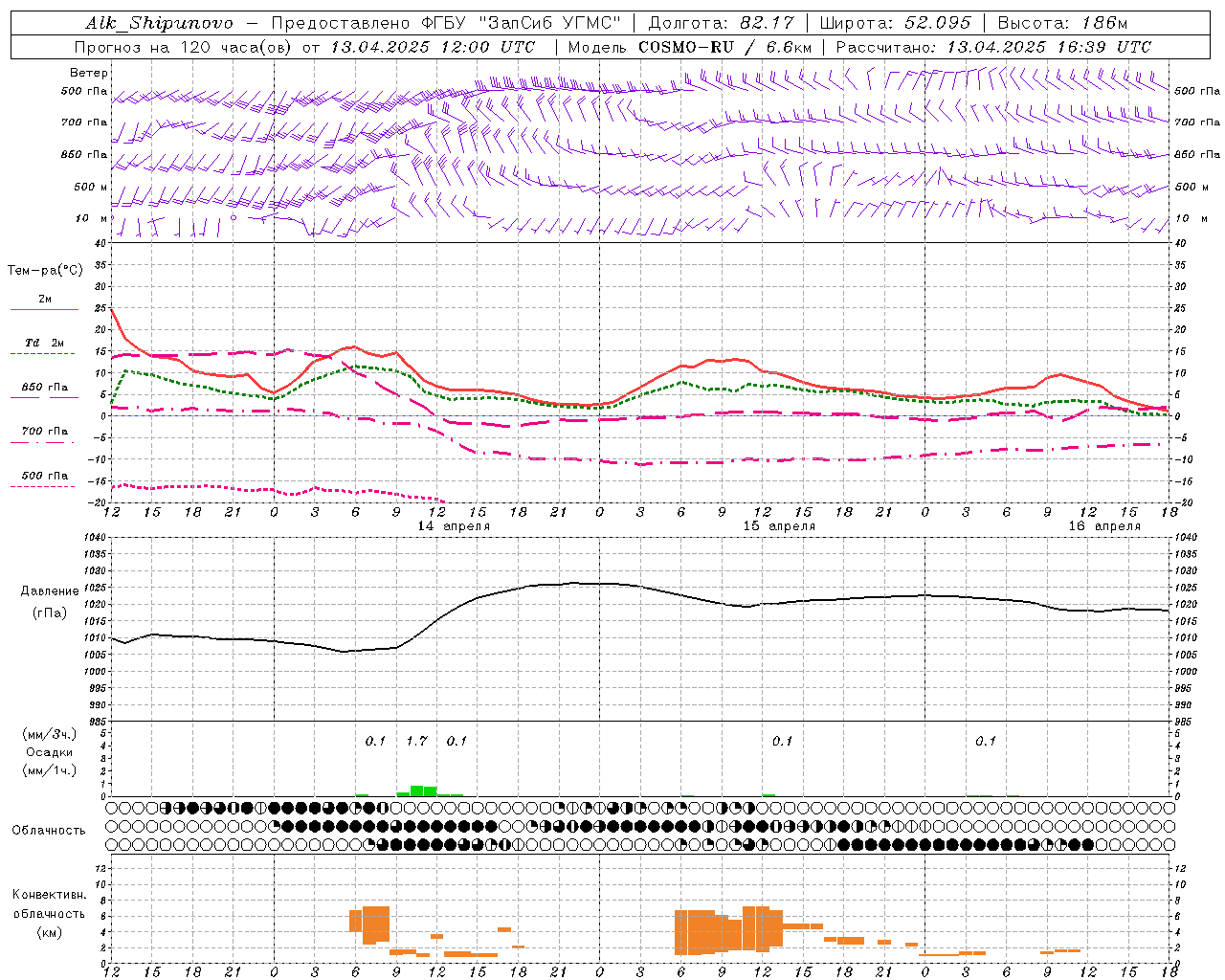Screen dimensions: 1225x980
Task: Click the 'Тем-ра(°C)' temperature label
Action: point(45,270)
